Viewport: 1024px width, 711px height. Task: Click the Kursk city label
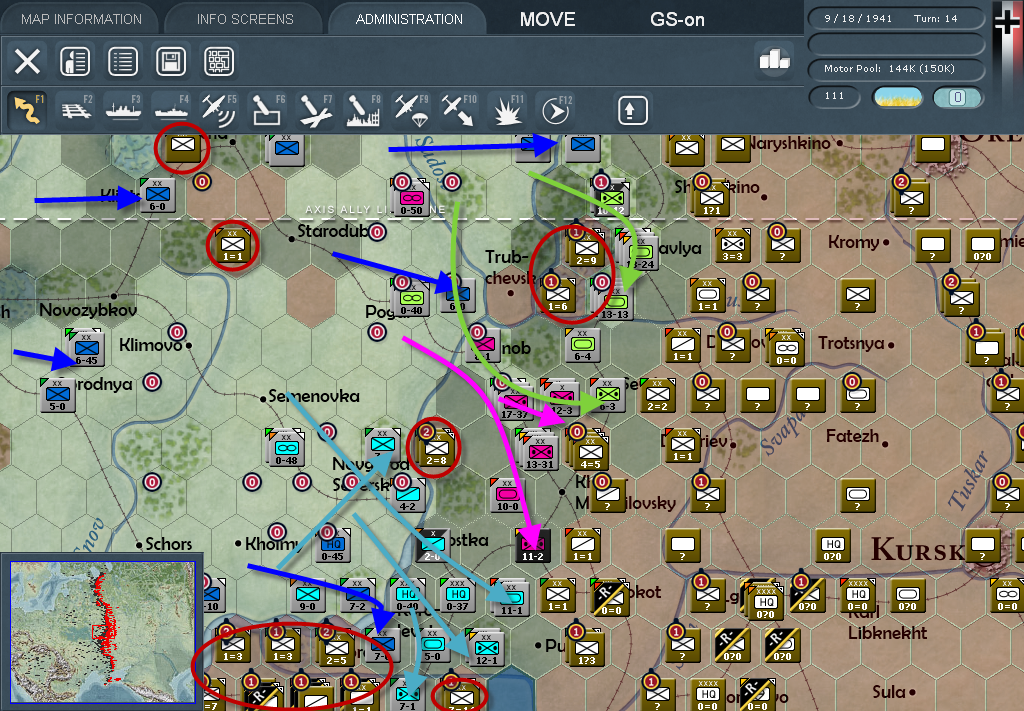pos(917,549)
